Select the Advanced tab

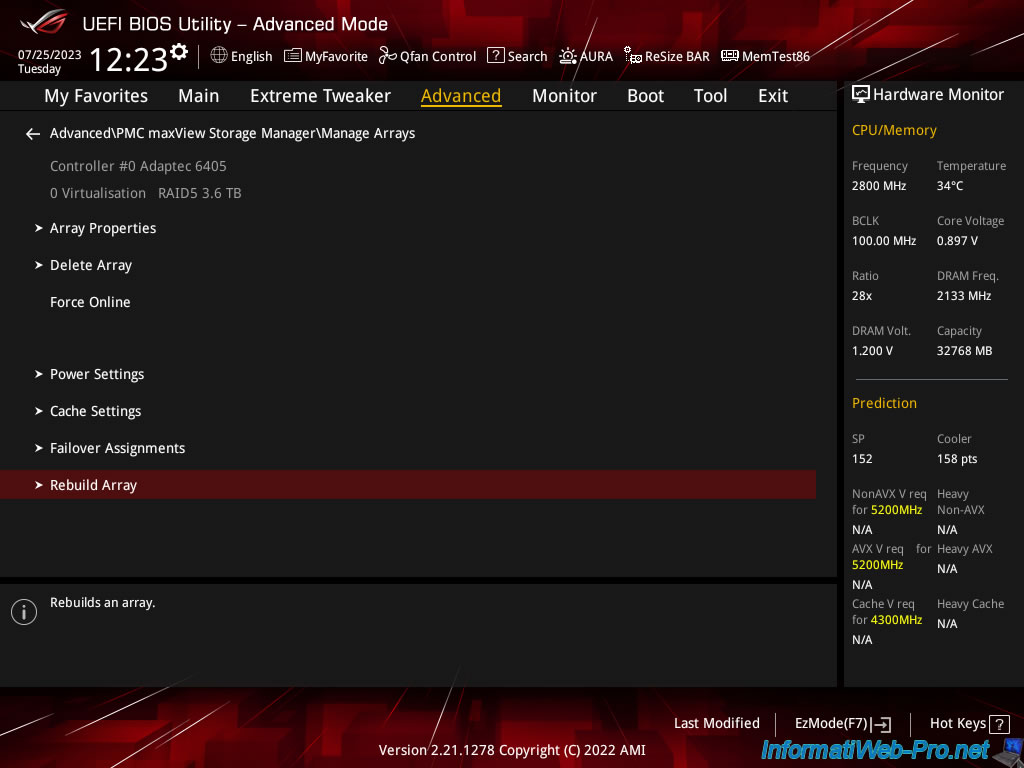[461, 96]
